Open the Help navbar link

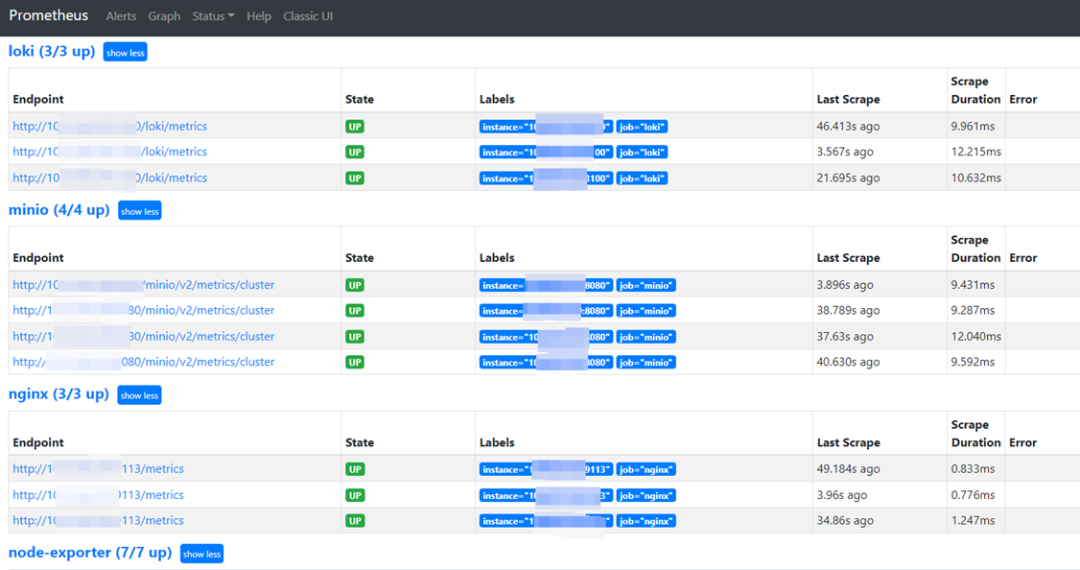[x=259, y=17]
